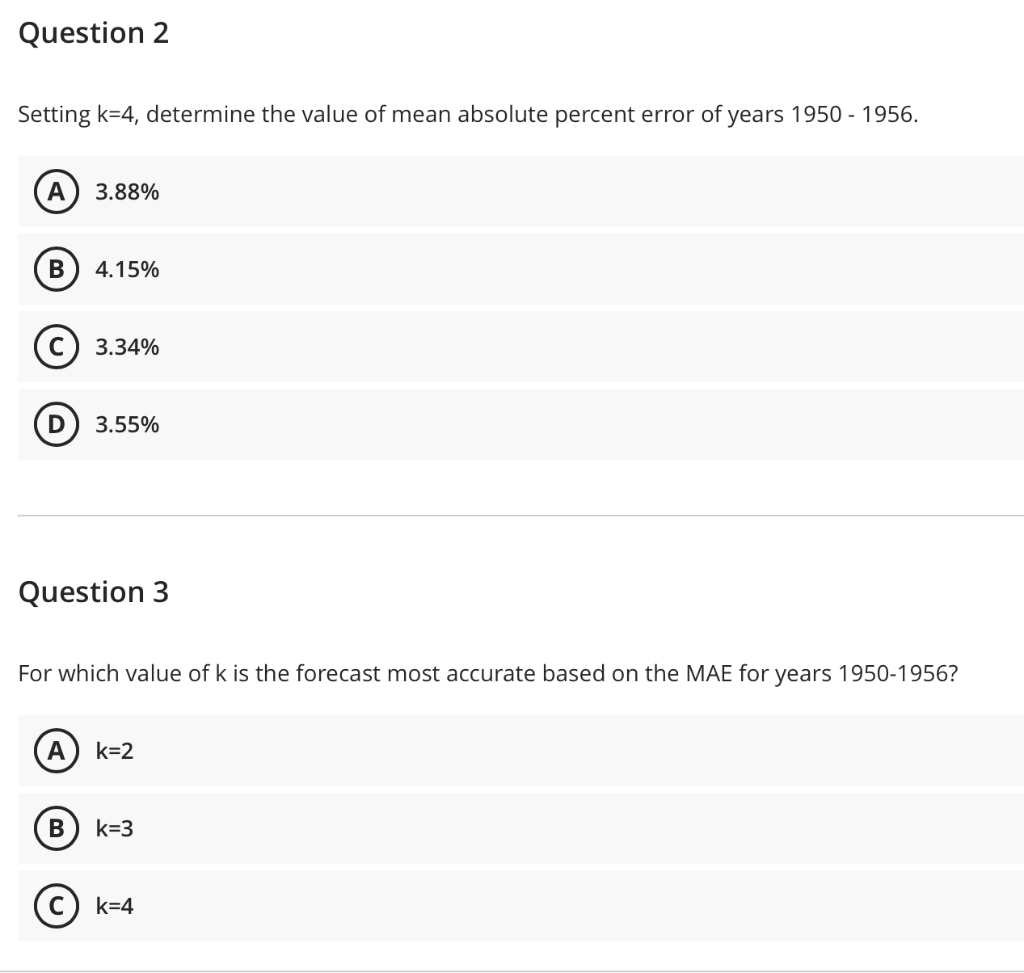Image resolution: width=1024 pixels, height=973 pixels.
Task: Select circled letter D in Question 2
Action: [x=57, y=424]
